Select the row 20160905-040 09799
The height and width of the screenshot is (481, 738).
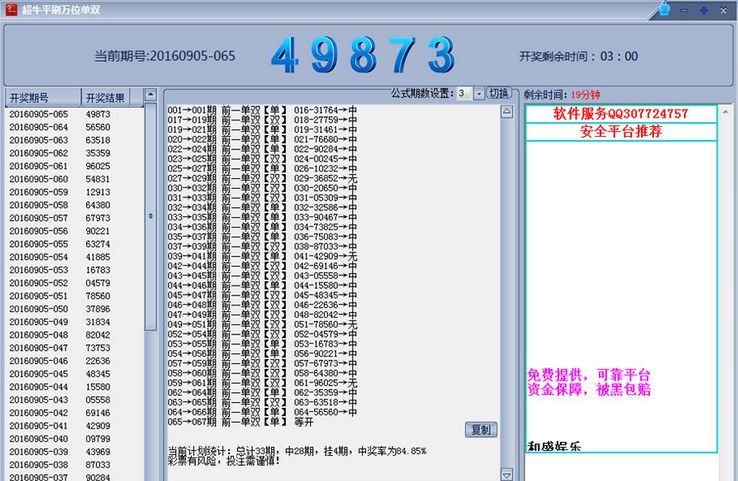tap(74, 439)
